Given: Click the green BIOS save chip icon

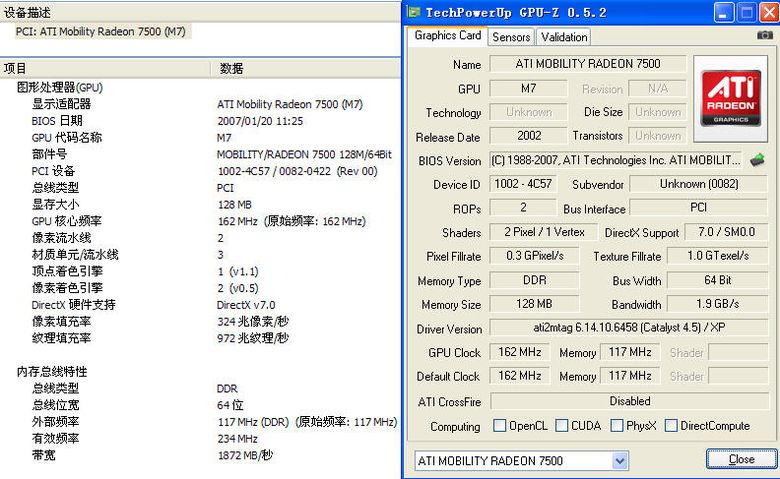Looking at the screenshot, I should click(x=757, y=160).
